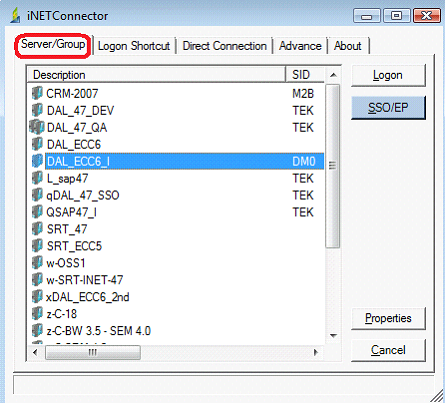Click the server icon beside SRT_ECC5
The image size is (446, 404).
37,246
